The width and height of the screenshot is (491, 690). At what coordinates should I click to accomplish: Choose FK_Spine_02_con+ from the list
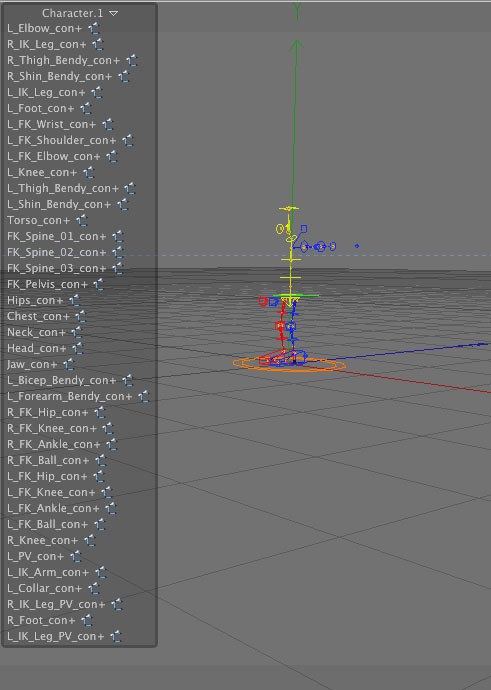56,252
